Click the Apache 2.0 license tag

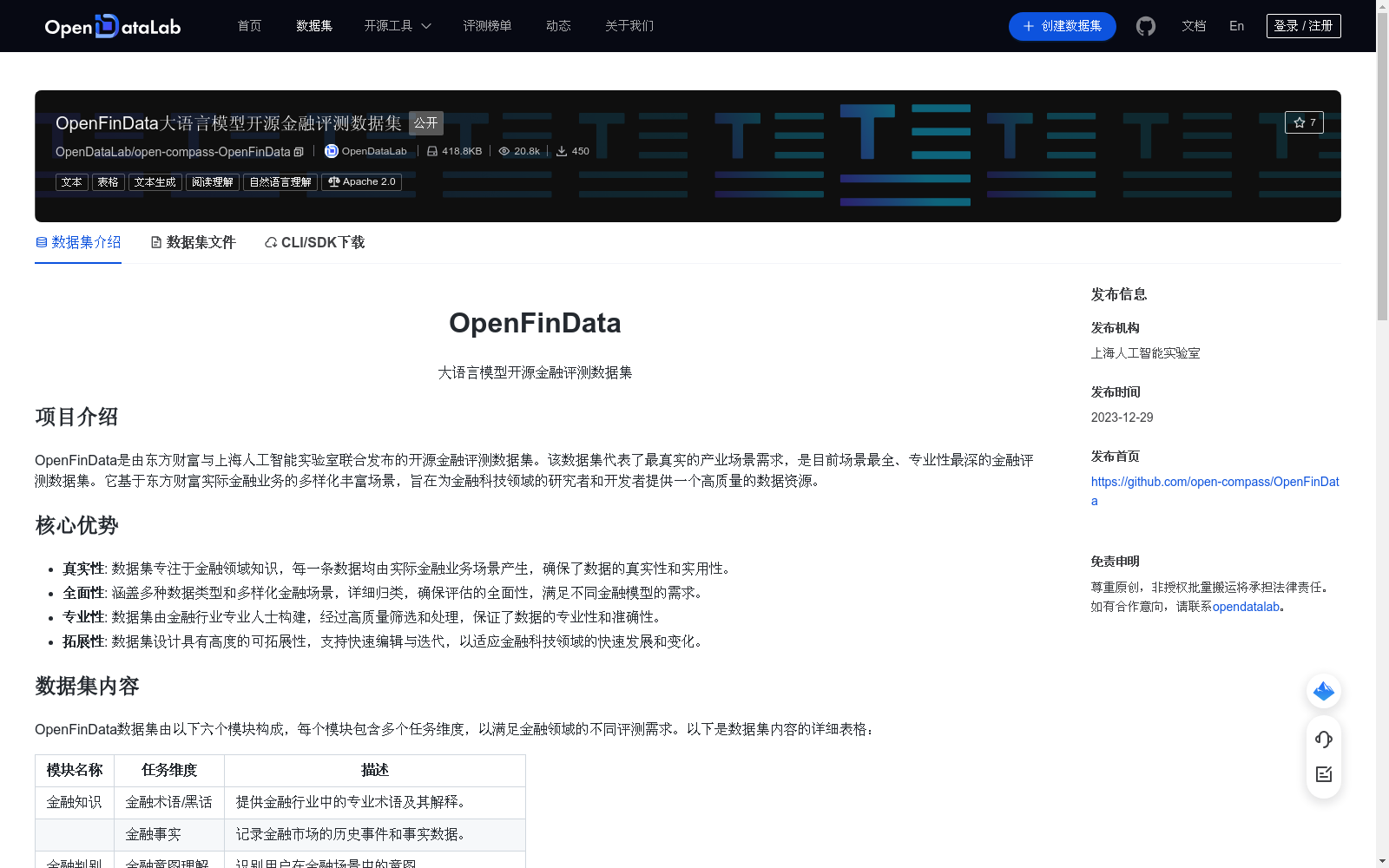pyautogui.click(x=361, y=182)
